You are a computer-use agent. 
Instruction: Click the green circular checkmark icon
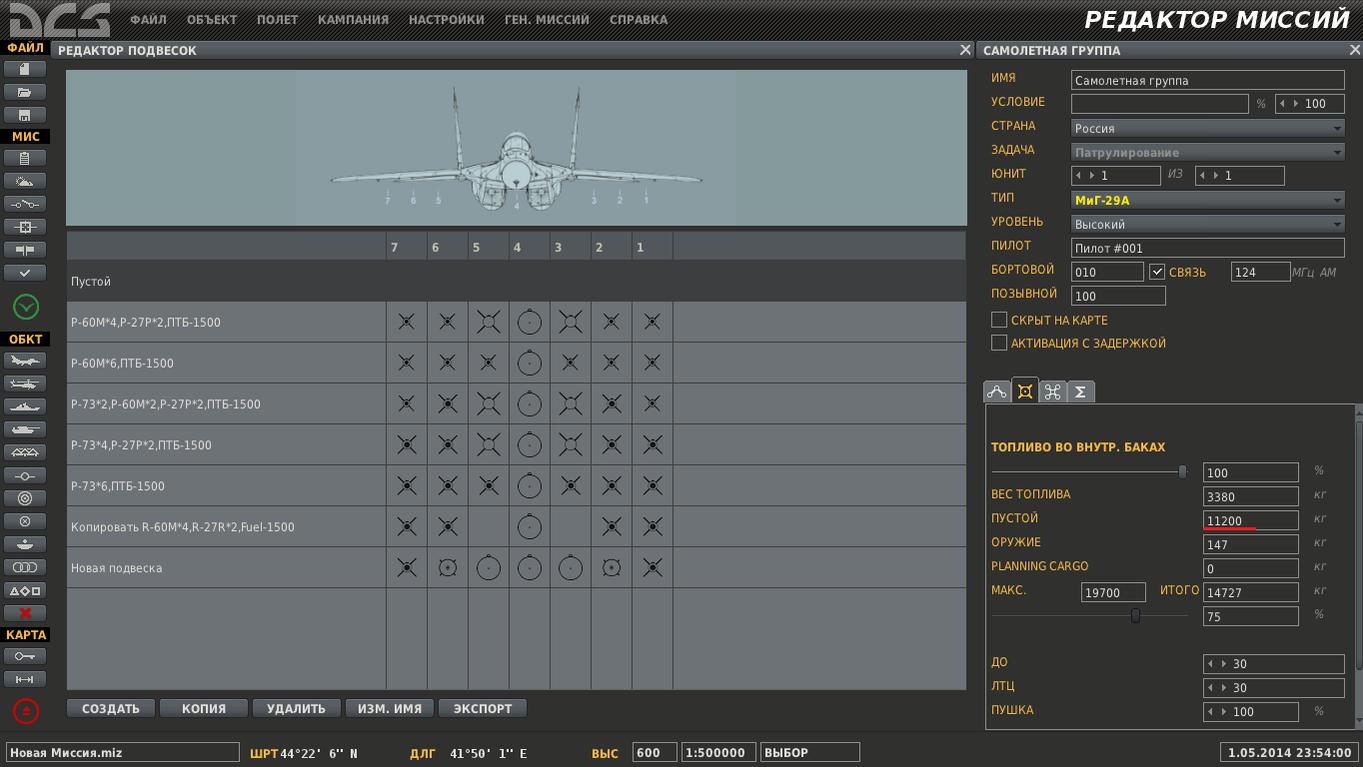pyautogui.click(x=26, y=306)
